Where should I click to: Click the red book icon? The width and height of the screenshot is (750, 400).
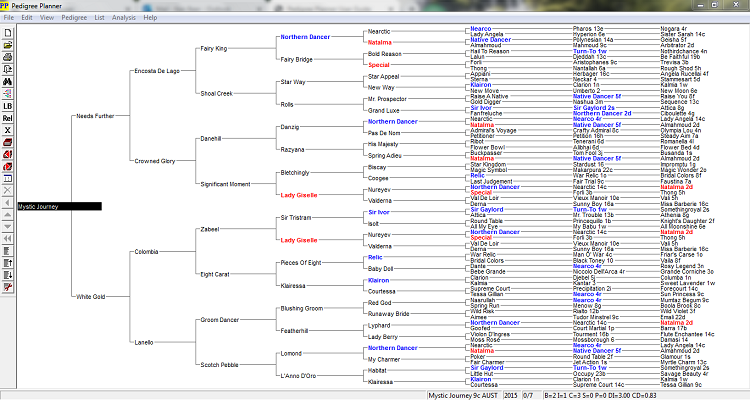(7, 143)
